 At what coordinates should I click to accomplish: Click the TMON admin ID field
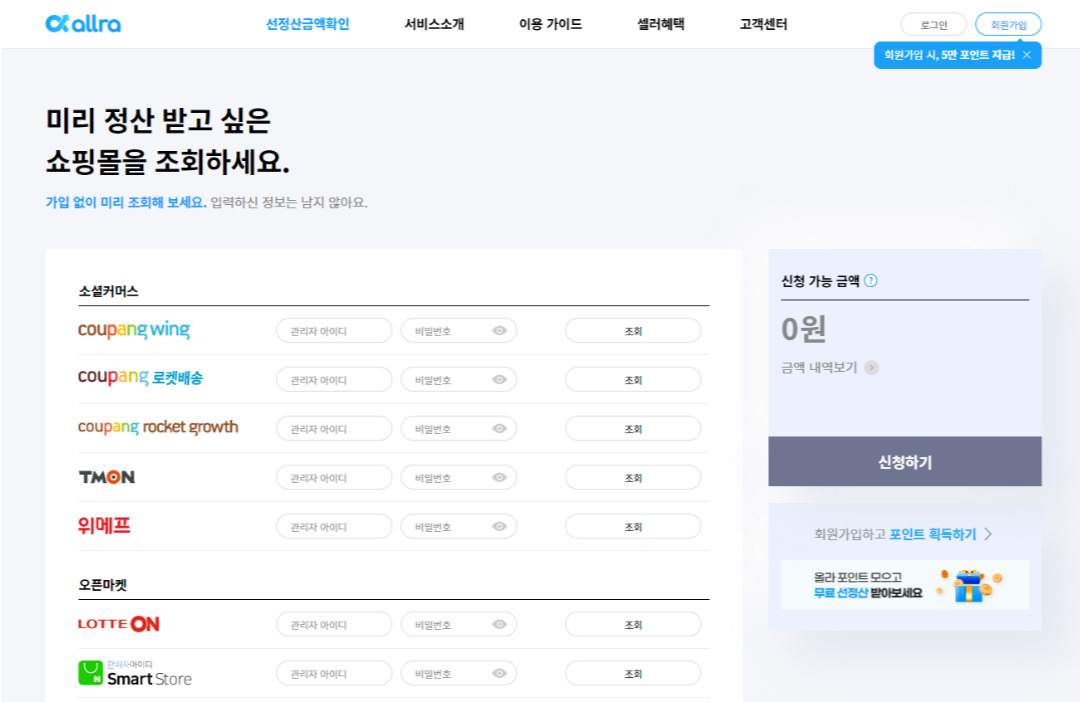(334, 477)
